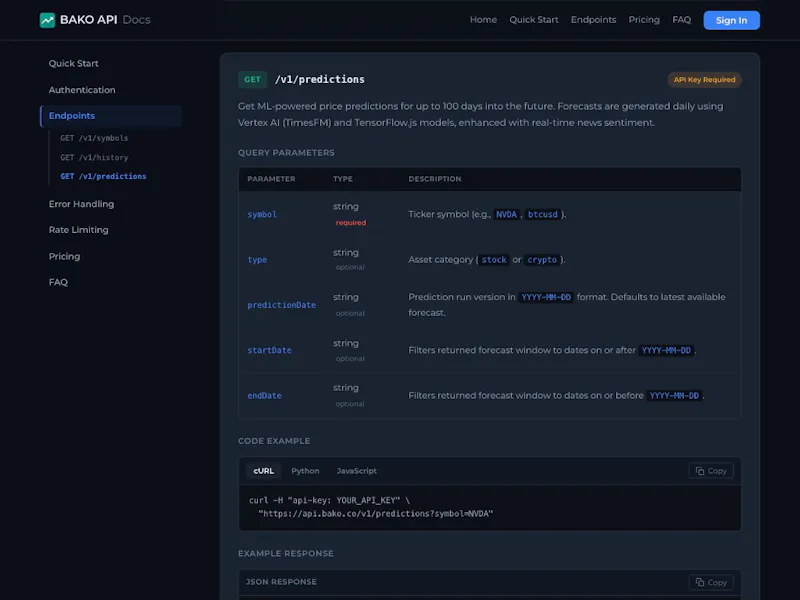Click the BAKO API Docs title text

pos(105,20)
